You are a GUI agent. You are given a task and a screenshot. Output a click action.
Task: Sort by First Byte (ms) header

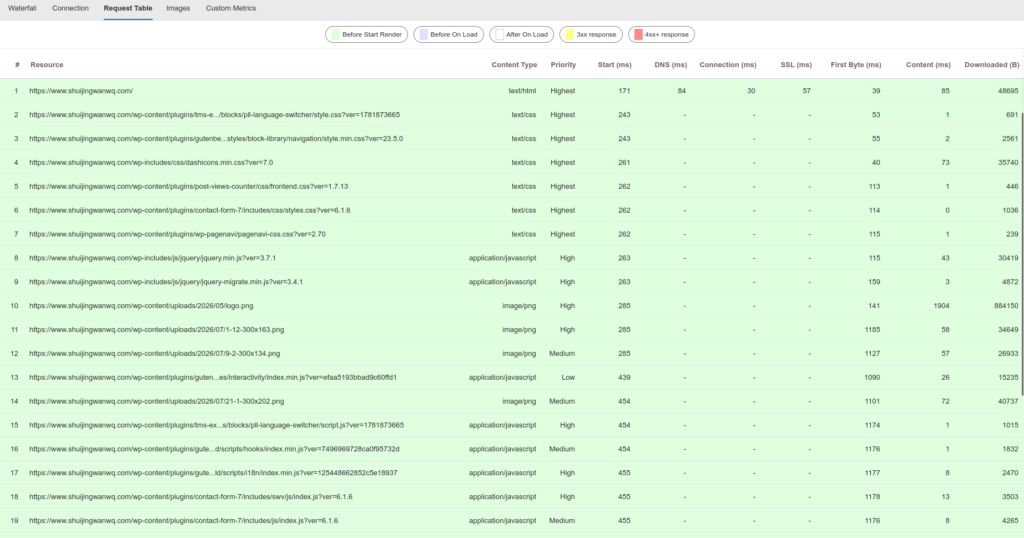click(x=856, y=65)
